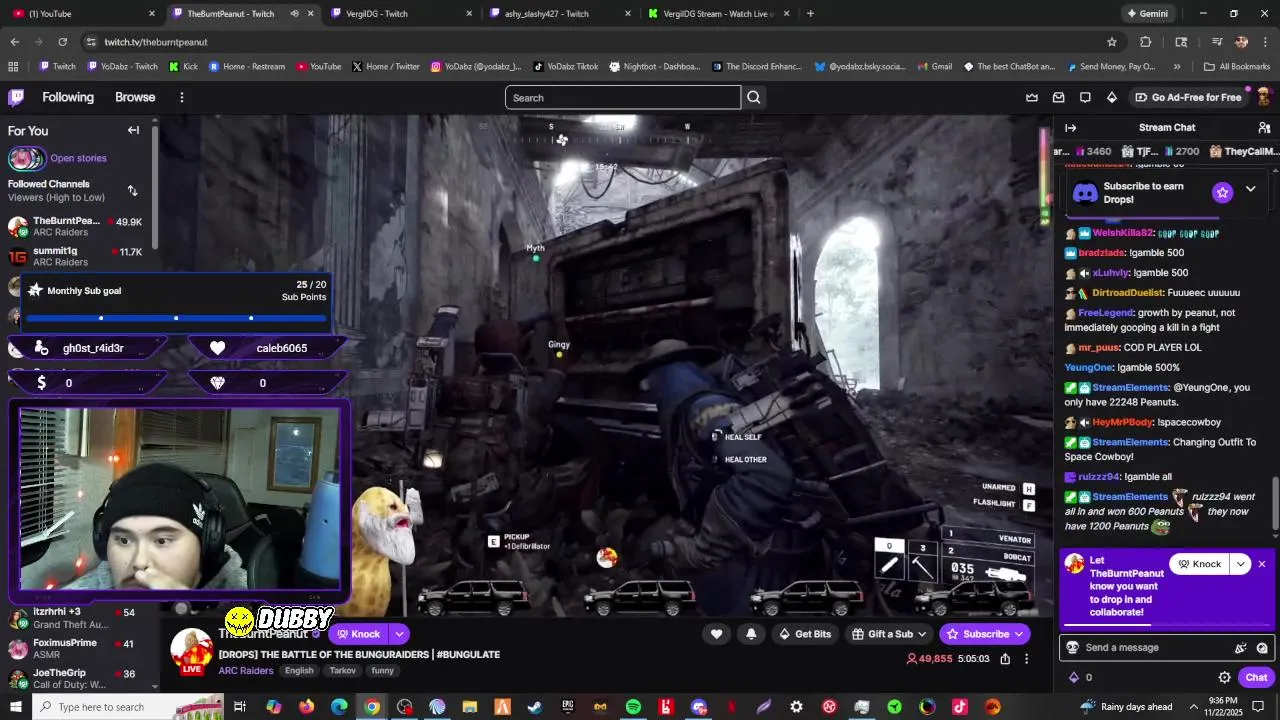Switch to the (1) YouTube tab
This screenshot has height=720, width=1280.
[82, 14]
